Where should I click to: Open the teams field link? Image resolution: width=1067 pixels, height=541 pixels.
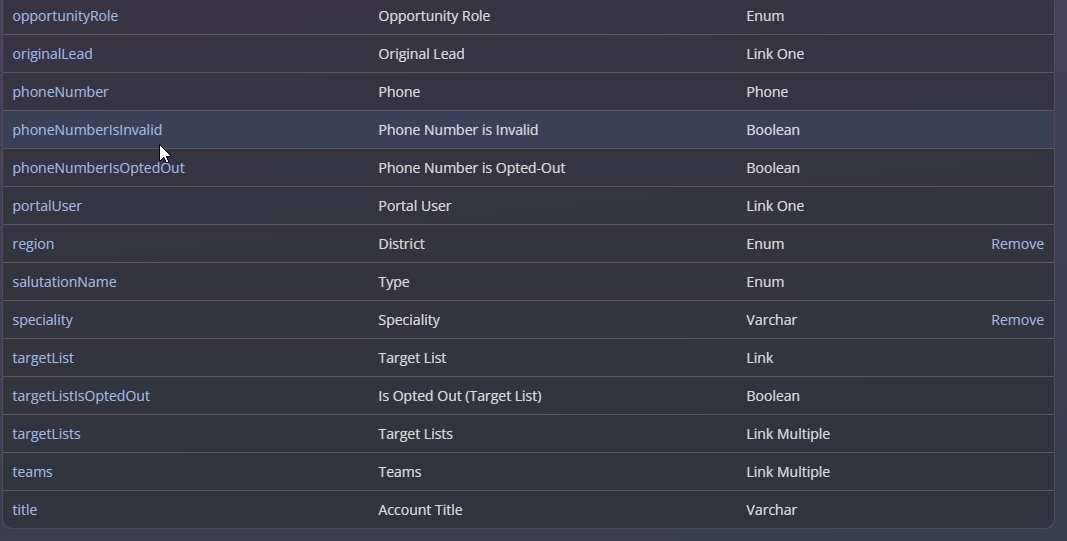pos(32,472)
